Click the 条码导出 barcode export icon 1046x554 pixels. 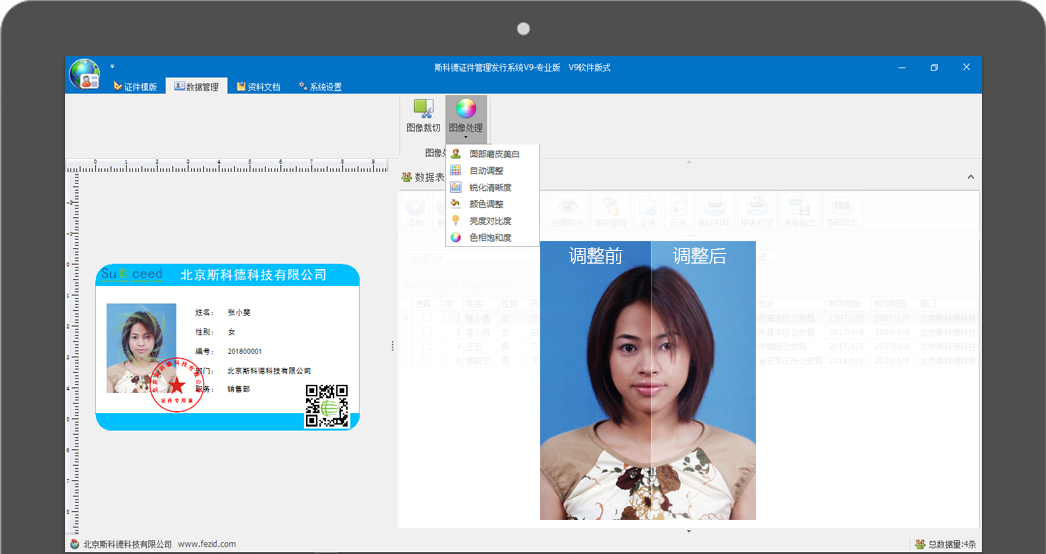[x=842, y=212]
